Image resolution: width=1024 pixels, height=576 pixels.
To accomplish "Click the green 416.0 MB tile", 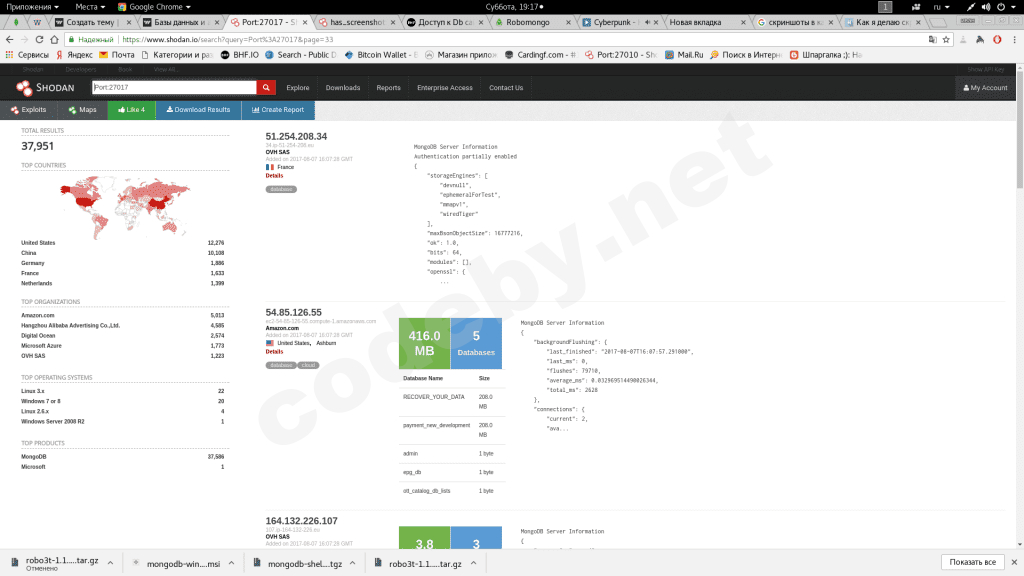I will (424, 344).
